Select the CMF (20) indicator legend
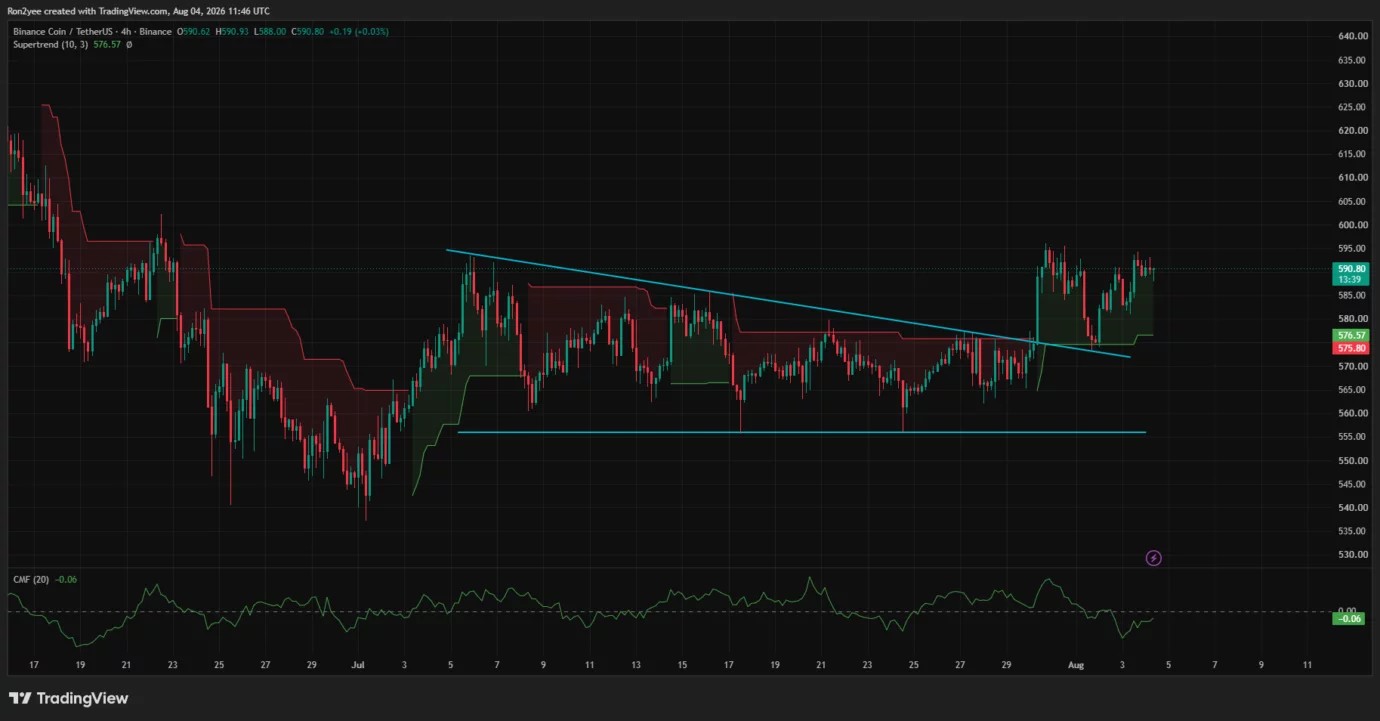This screenshot has height=721, width=1380. [31, 578]
